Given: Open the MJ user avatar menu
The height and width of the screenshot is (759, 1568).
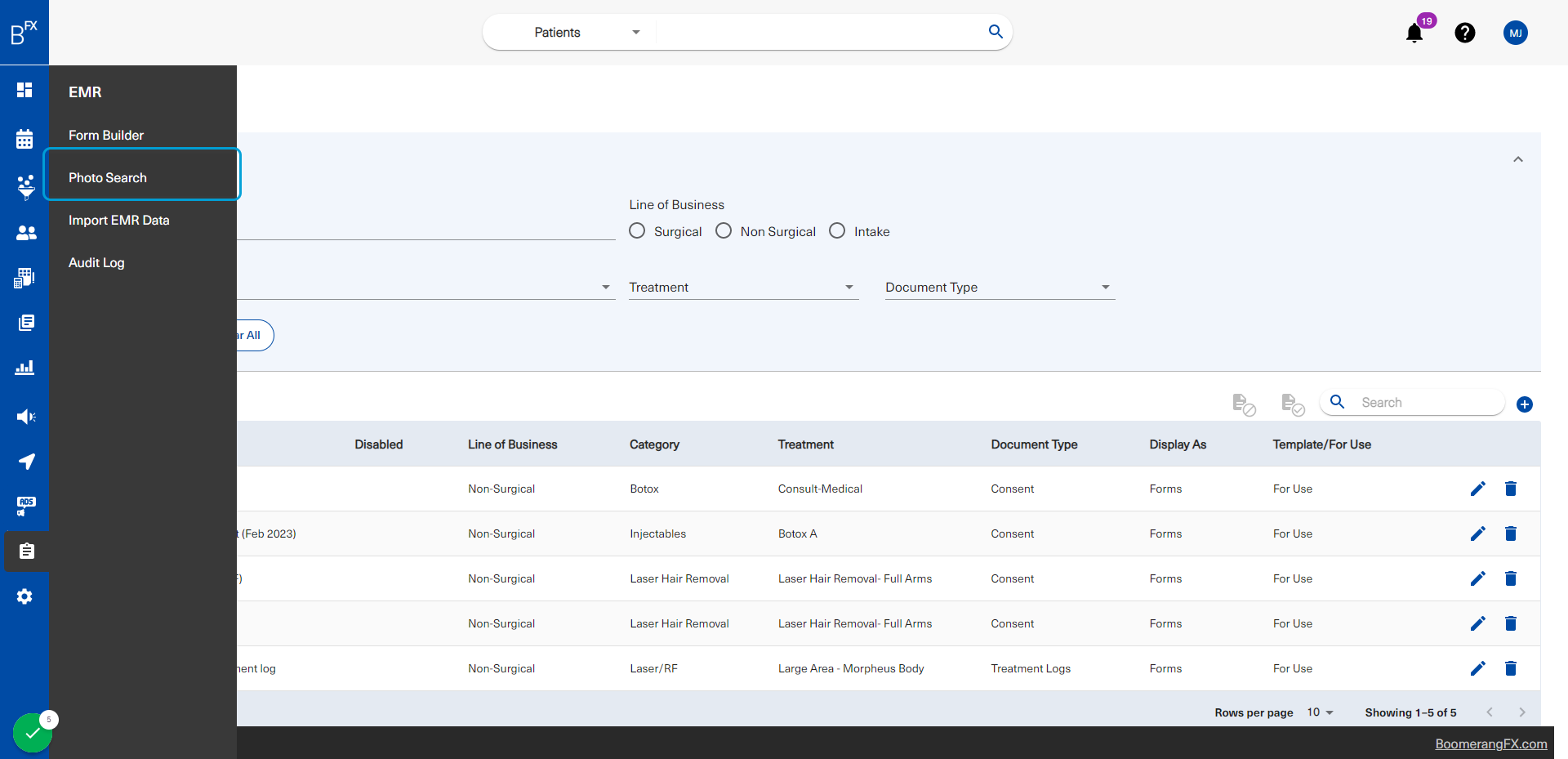Looking at the screenshot, I should [1516, 33].
